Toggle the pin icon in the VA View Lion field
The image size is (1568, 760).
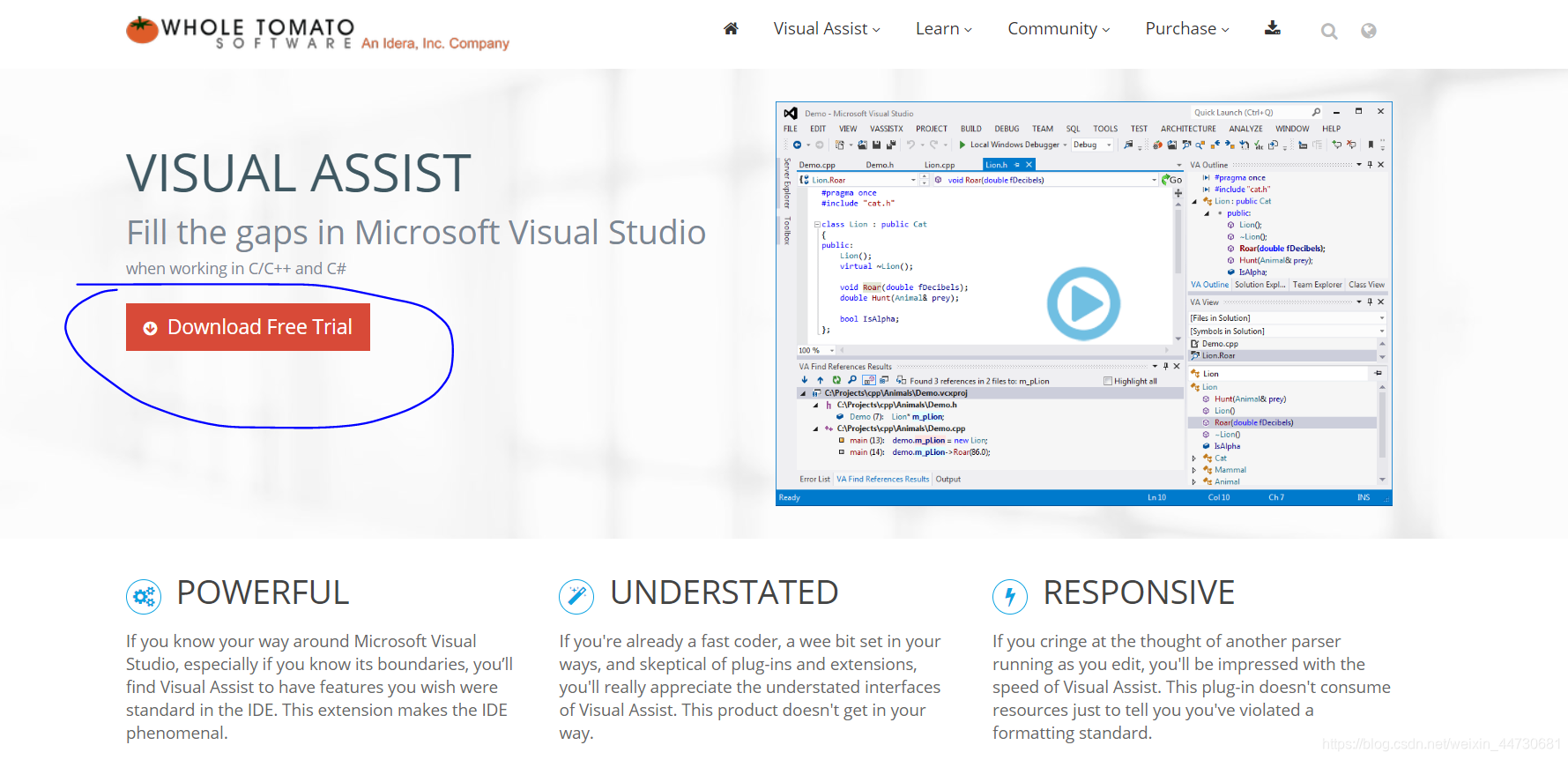tap(1378, 373)
